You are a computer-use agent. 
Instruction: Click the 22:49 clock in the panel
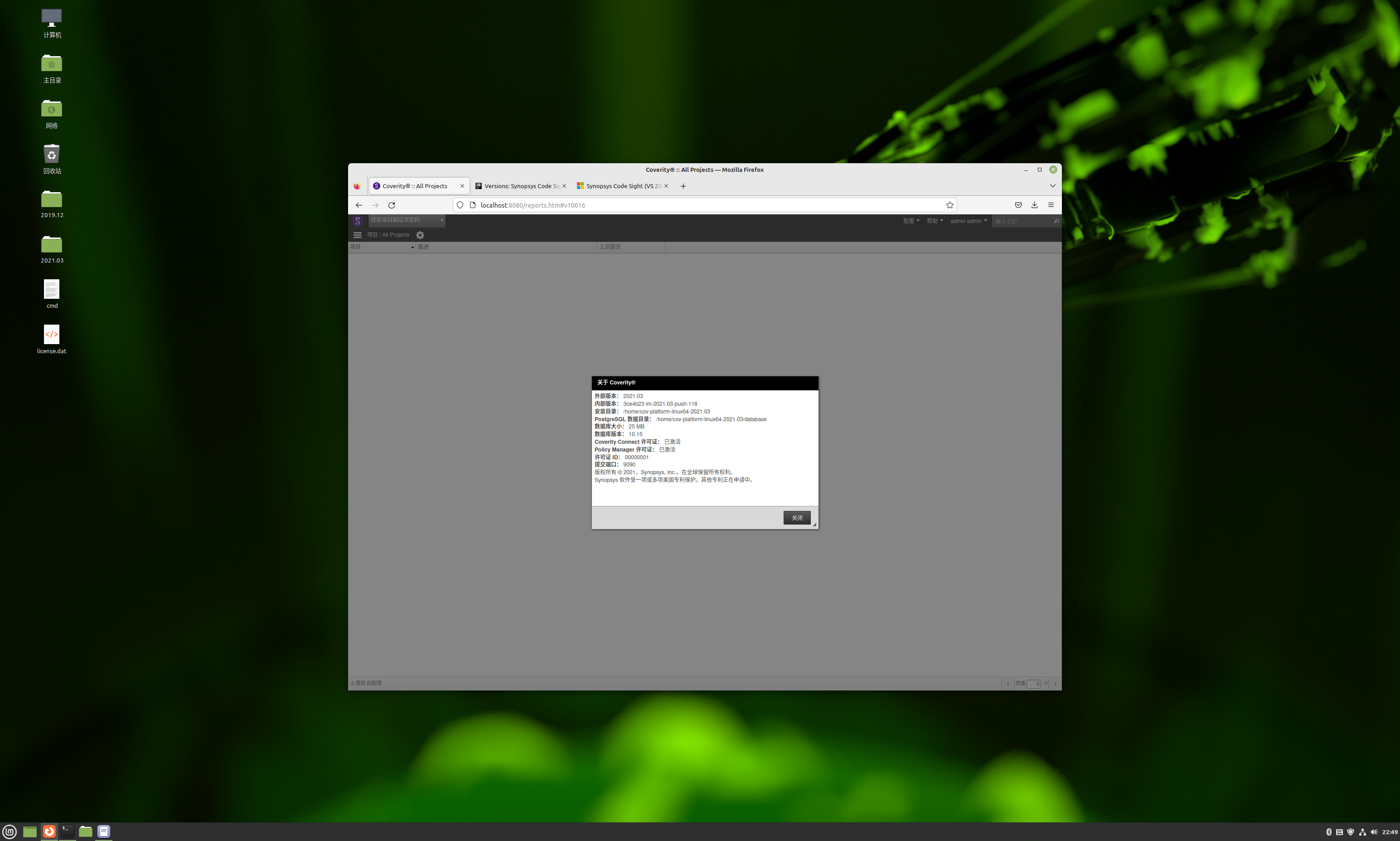click(x=1389, y=832)
